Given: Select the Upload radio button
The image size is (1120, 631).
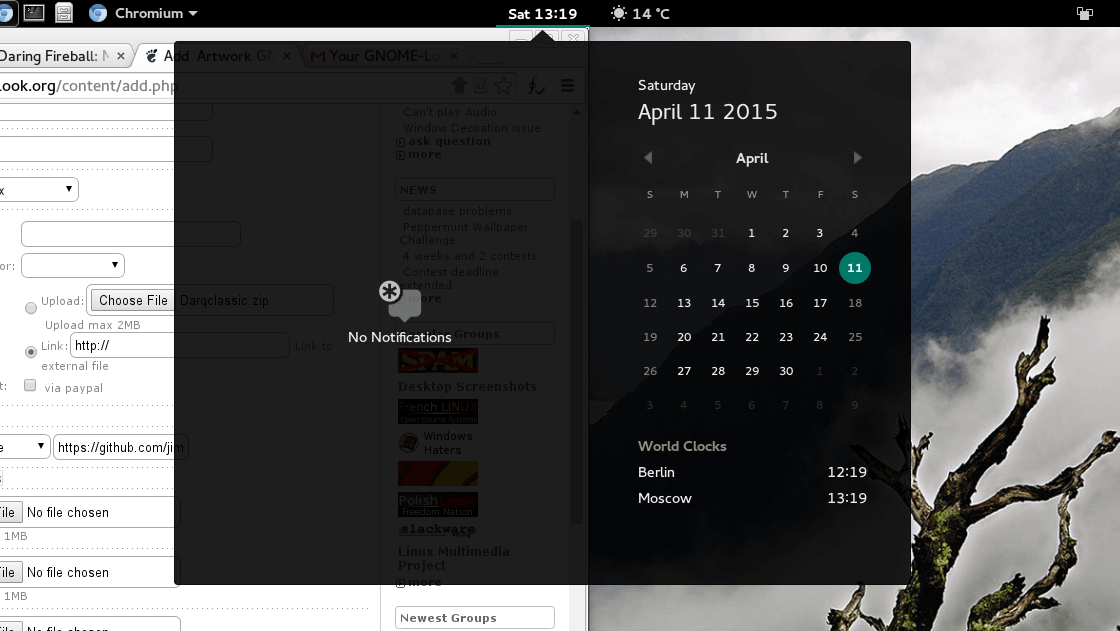Looking at the screenshot, I should coord(31,308).
